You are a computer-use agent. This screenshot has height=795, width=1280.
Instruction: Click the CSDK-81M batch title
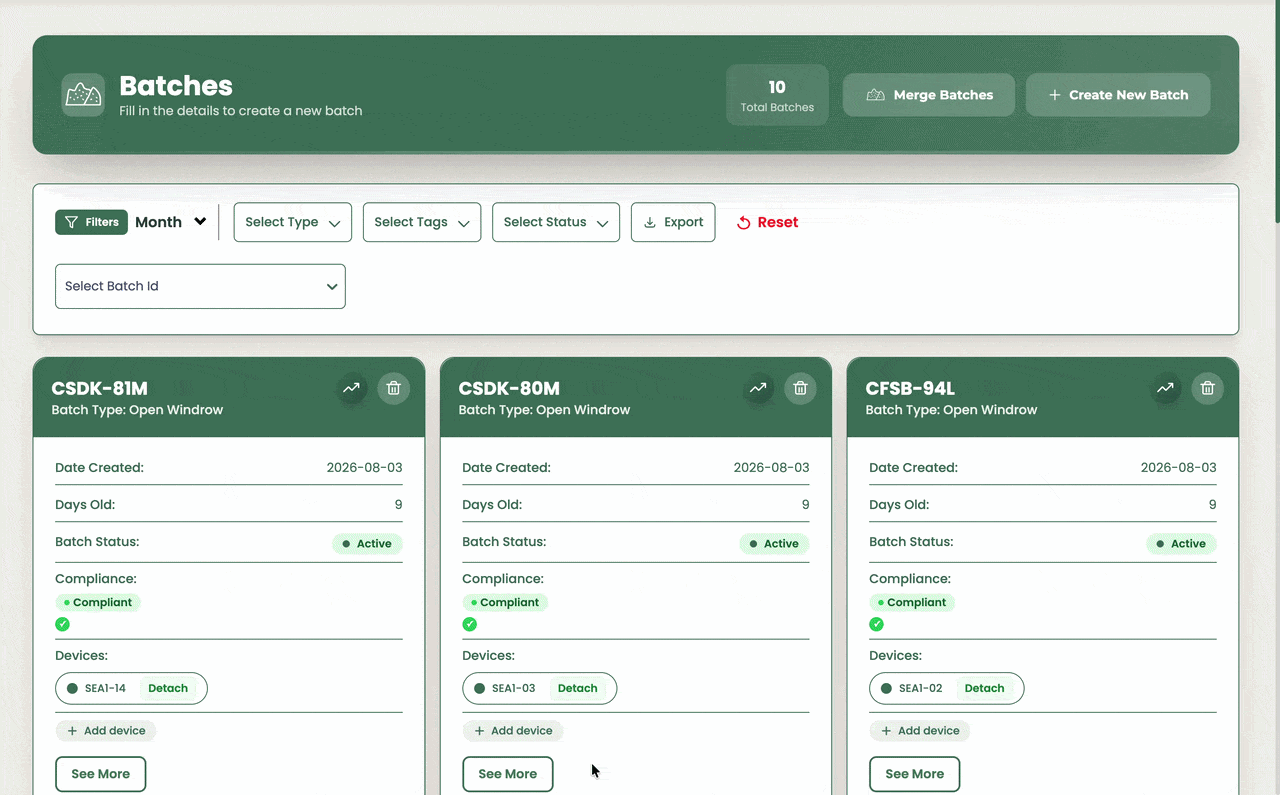click(100, 388)
